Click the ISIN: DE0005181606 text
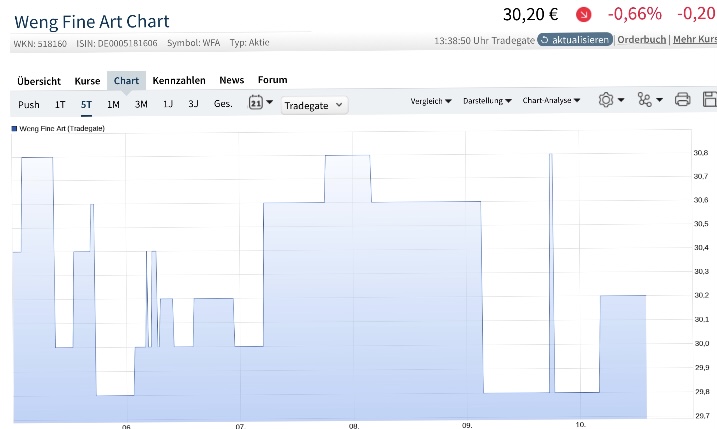This screenshot has height=429, width=717. coord(117,43)
